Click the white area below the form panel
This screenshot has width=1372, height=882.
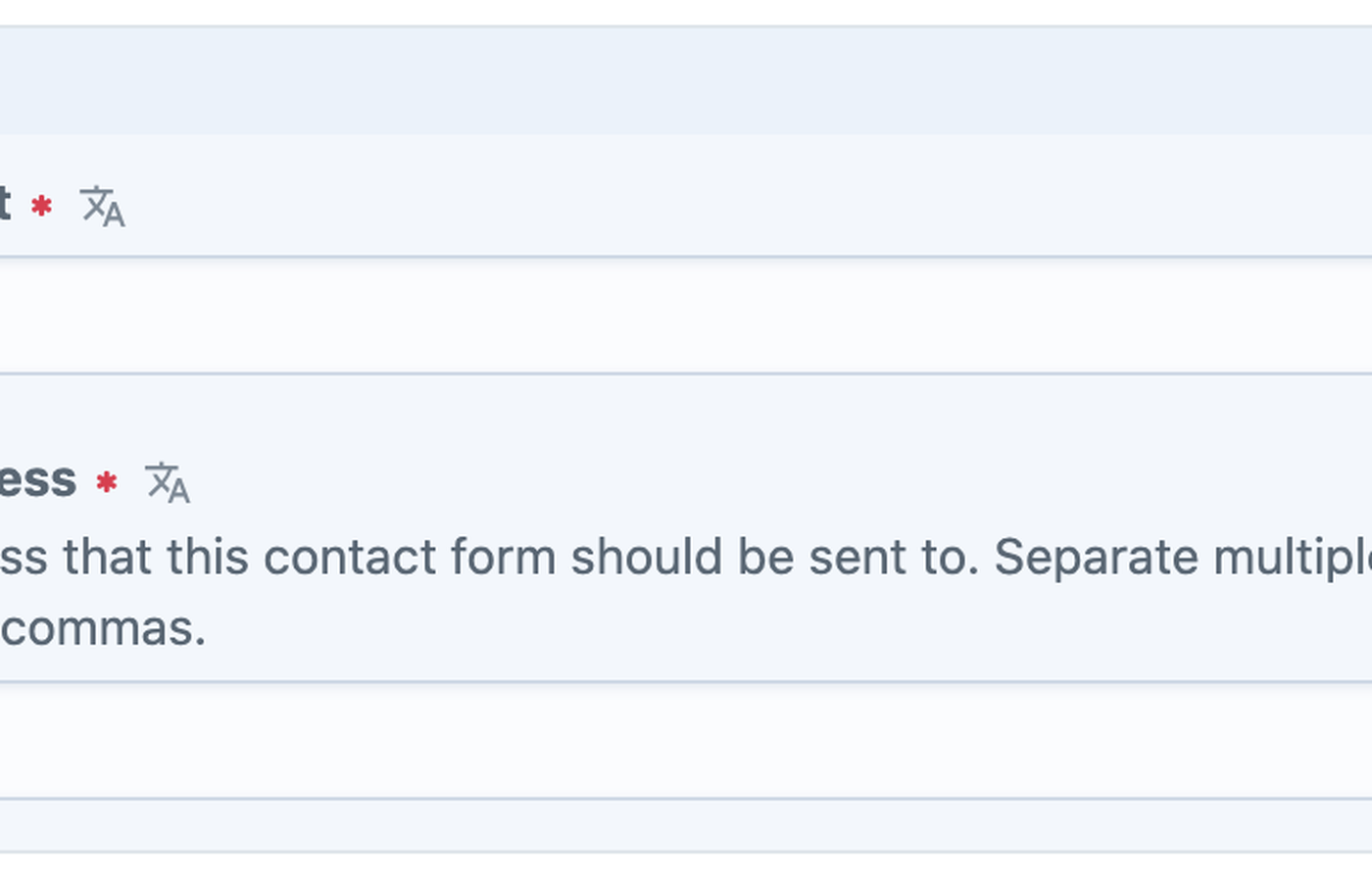point(686,867)
